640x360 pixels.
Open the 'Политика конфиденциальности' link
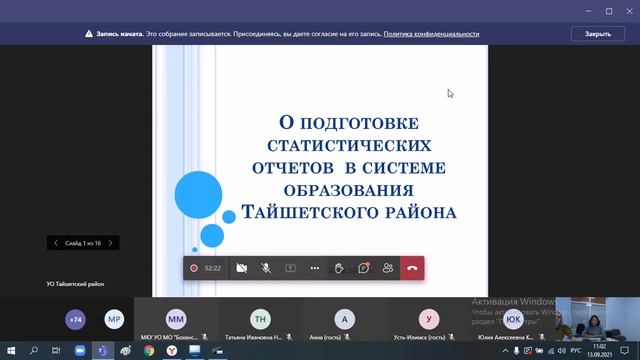431,34
